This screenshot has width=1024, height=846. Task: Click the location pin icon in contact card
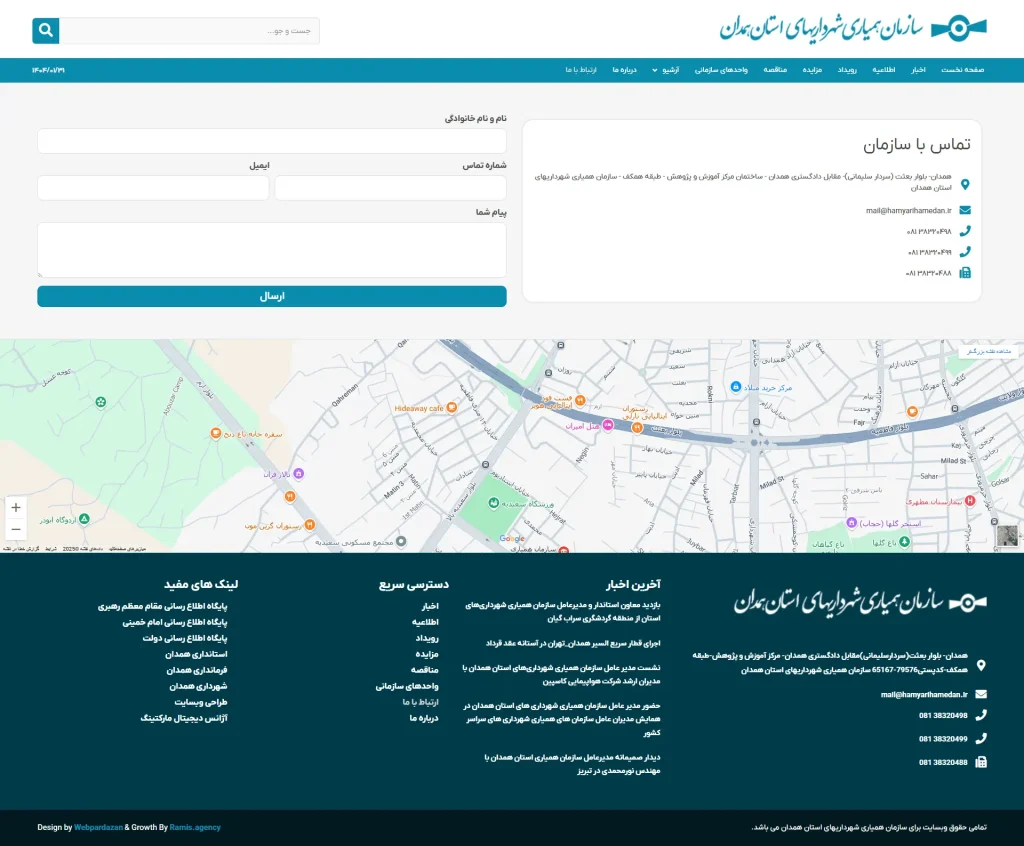tap(964, 184)
